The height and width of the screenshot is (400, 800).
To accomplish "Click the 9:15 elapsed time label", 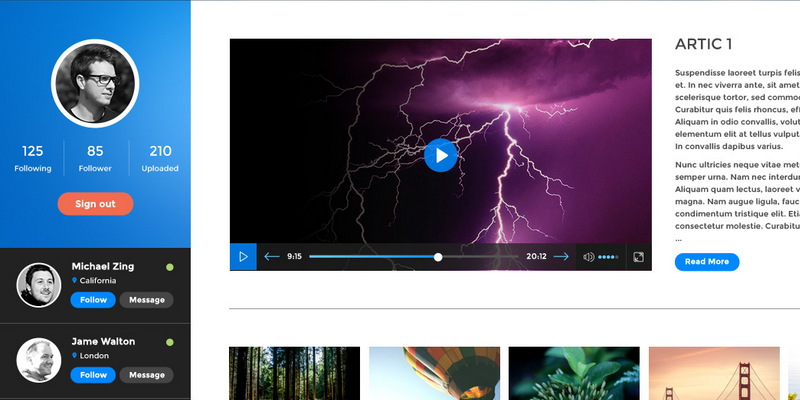I will 294,257.
